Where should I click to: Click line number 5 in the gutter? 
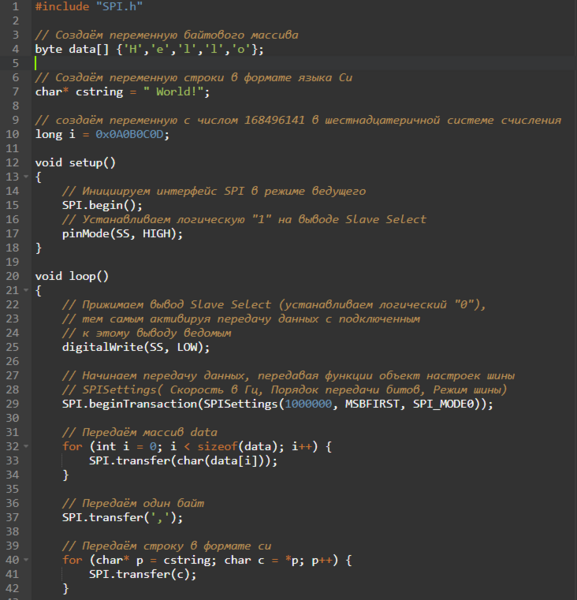pos(15,63)
